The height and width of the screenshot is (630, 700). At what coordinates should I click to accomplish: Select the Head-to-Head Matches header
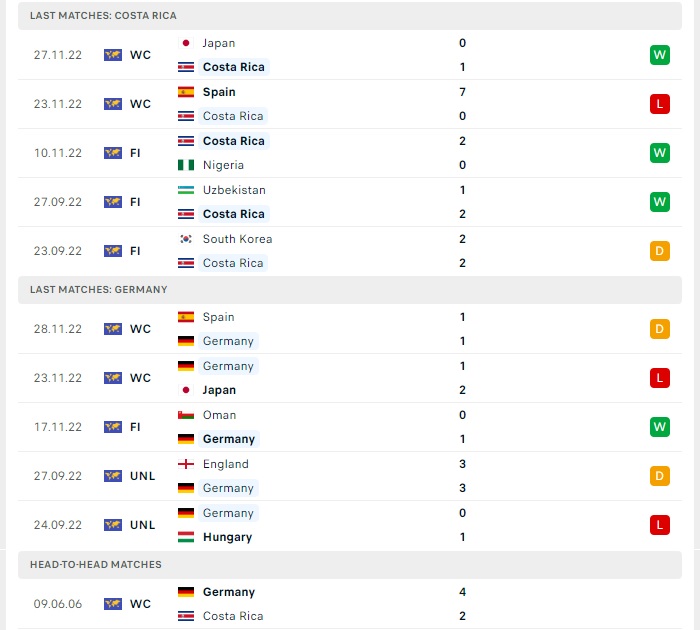(350, 565)
